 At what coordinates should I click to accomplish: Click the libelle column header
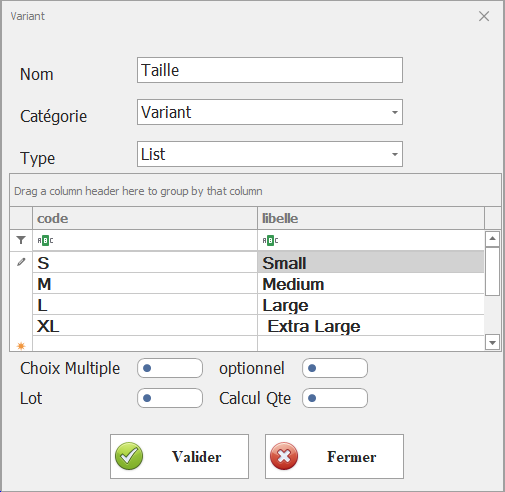pos(371,218)
